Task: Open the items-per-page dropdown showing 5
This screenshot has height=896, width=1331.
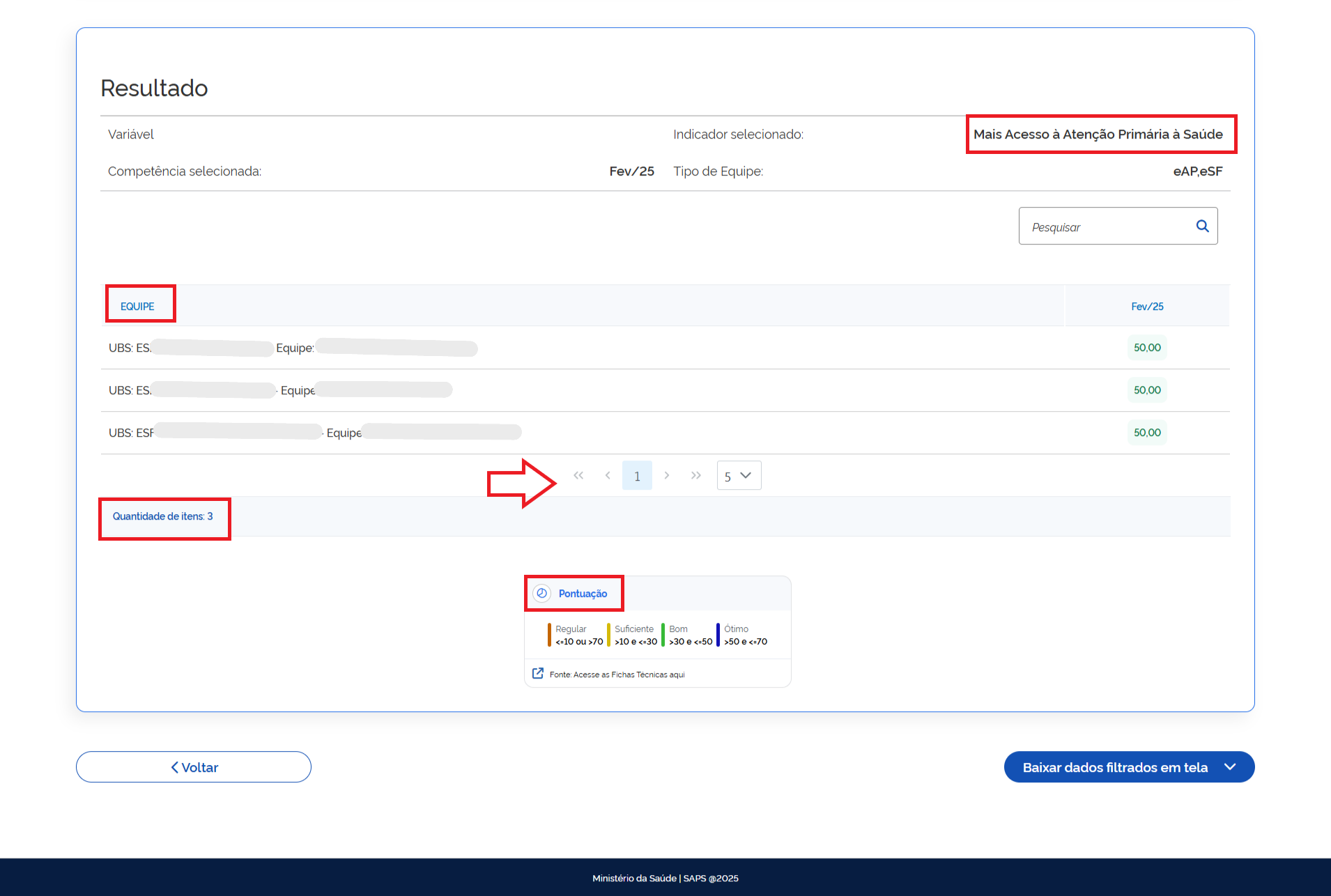Action: click(739, 476)
